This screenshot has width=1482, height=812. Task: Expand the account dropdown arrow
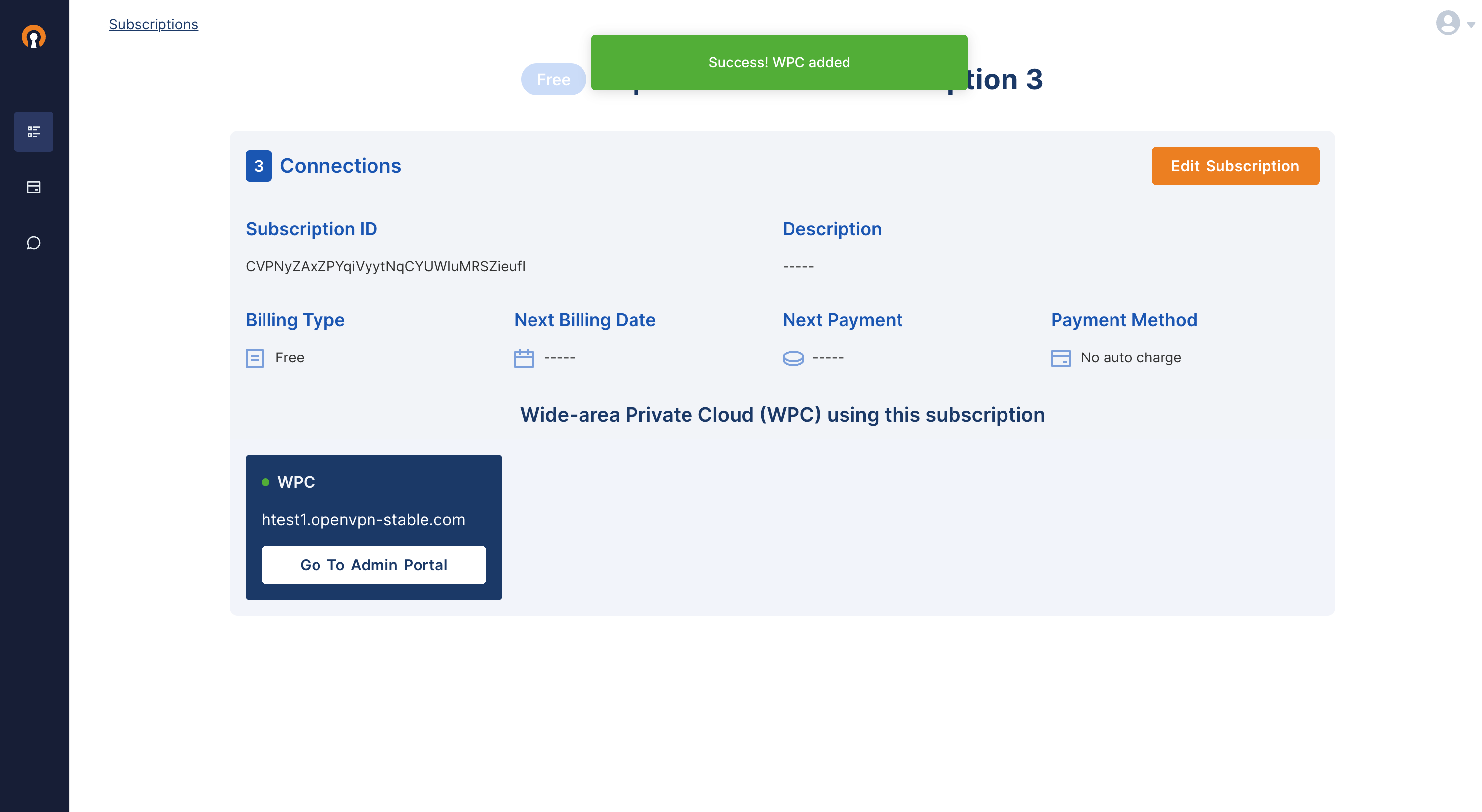click(1471, 25)
